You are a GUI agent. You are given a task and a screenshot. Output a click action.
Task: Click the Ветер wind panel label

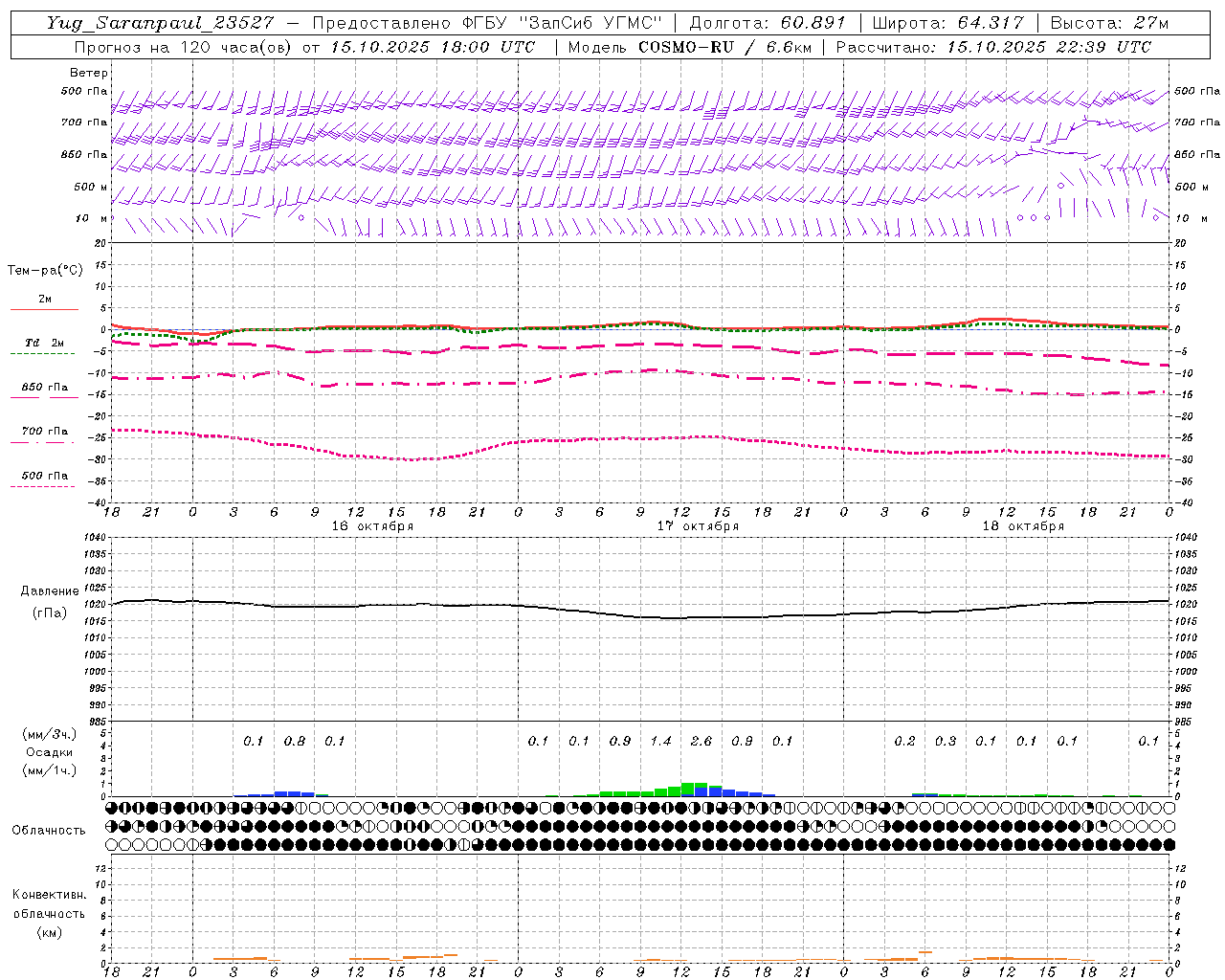(89, 73)
